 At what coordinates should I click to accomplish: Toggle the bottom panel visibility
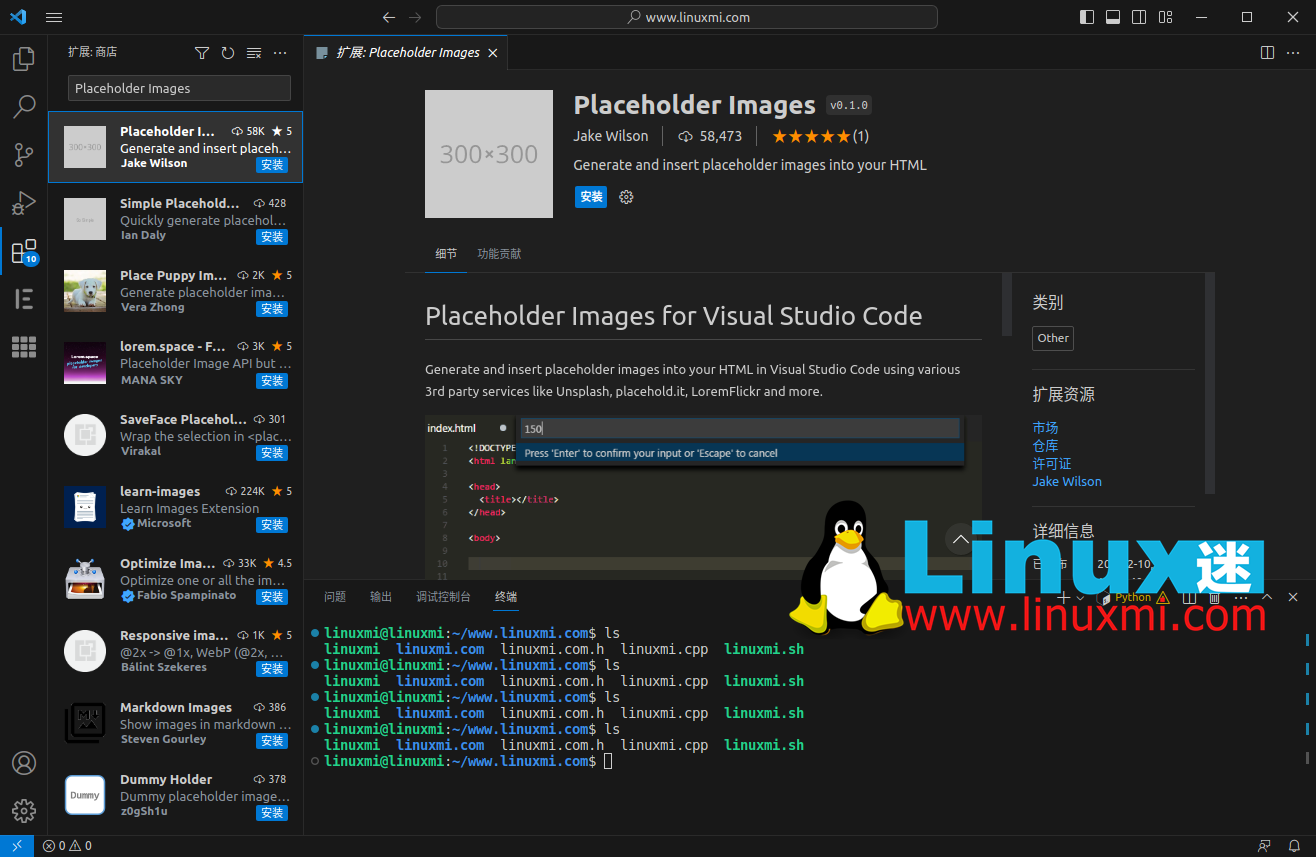(x=1113, y=17)
